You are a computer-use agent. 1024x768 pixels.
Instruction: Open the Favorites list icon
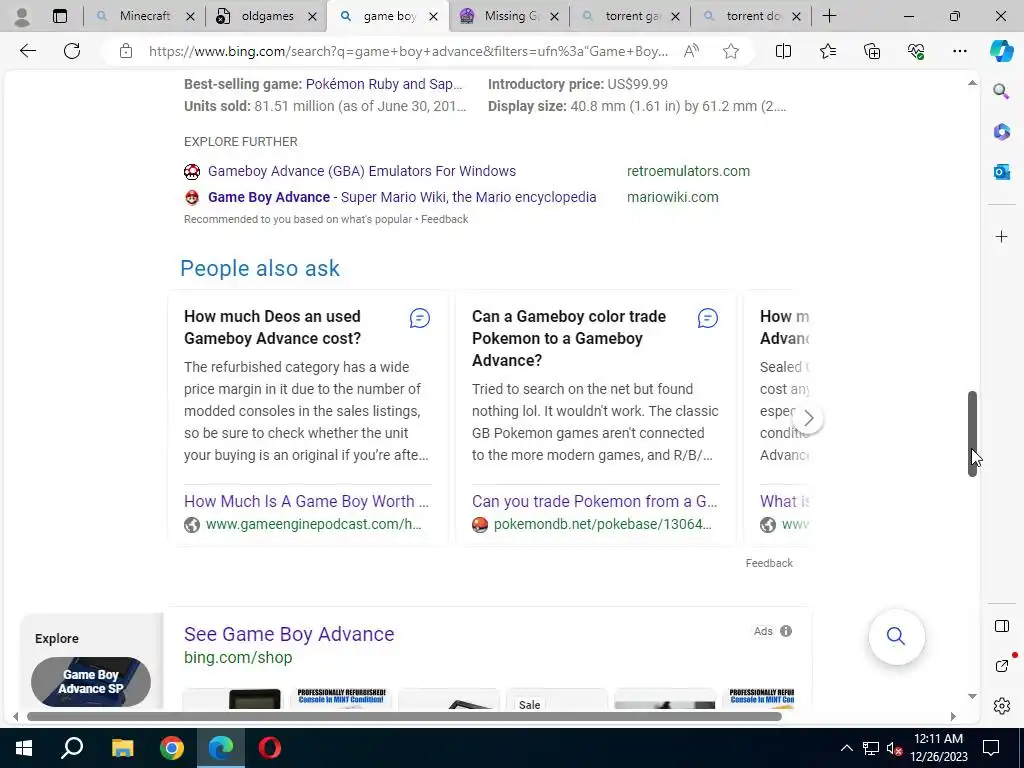pyautogui.click(x=827, y=51)
